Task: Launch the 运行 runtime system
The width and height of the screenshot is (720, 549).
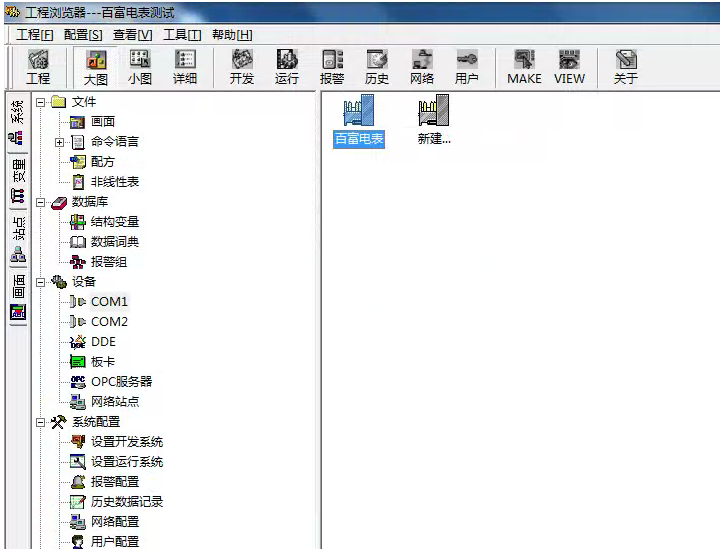Action: tap(287, 67)
